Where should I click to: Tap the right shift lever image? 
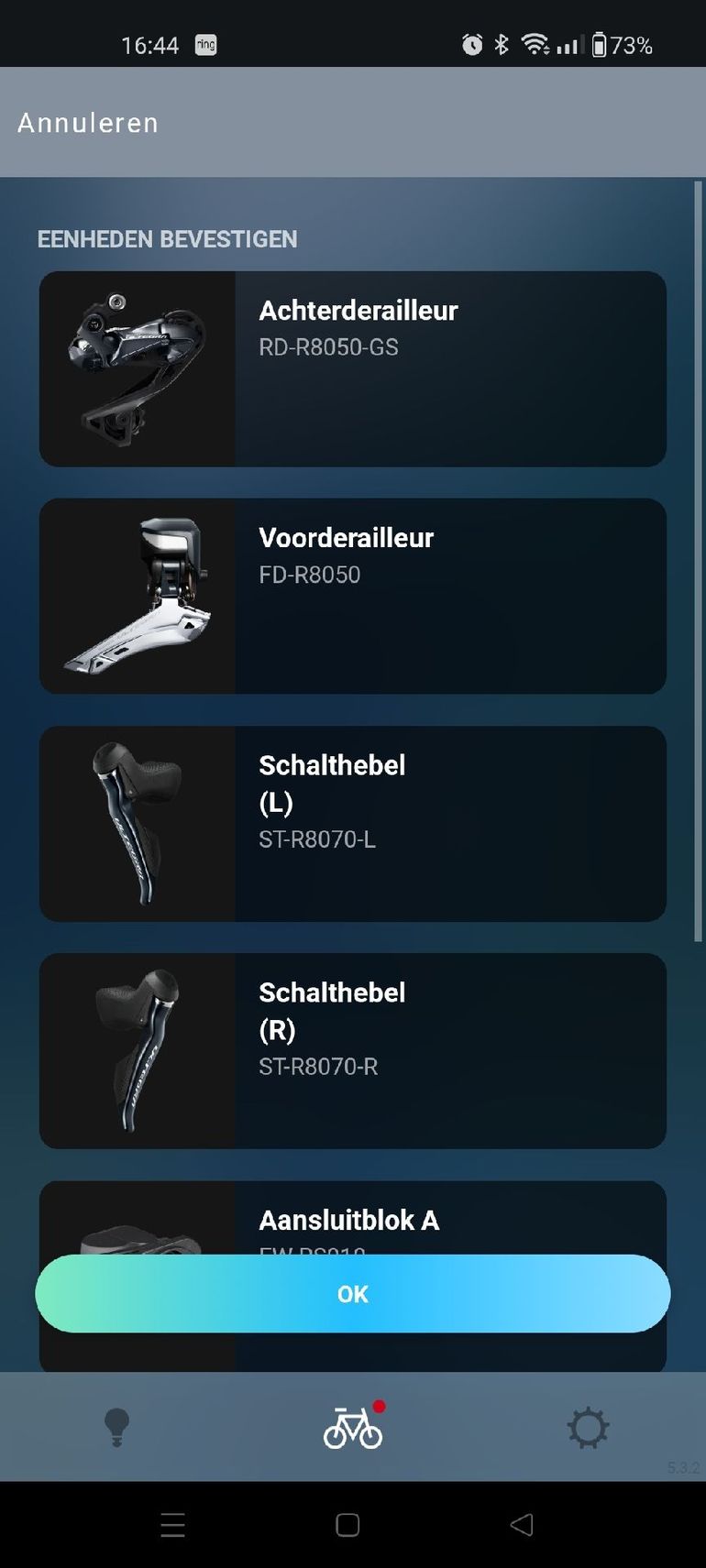point(138,1050)
